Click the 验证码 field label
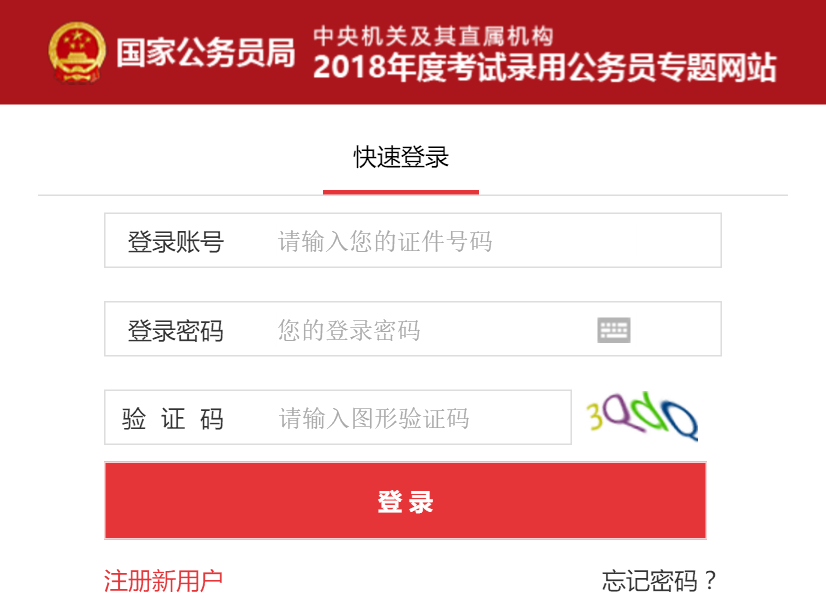Viewport: 826px width, 611px height. click(x=173, y=419)
